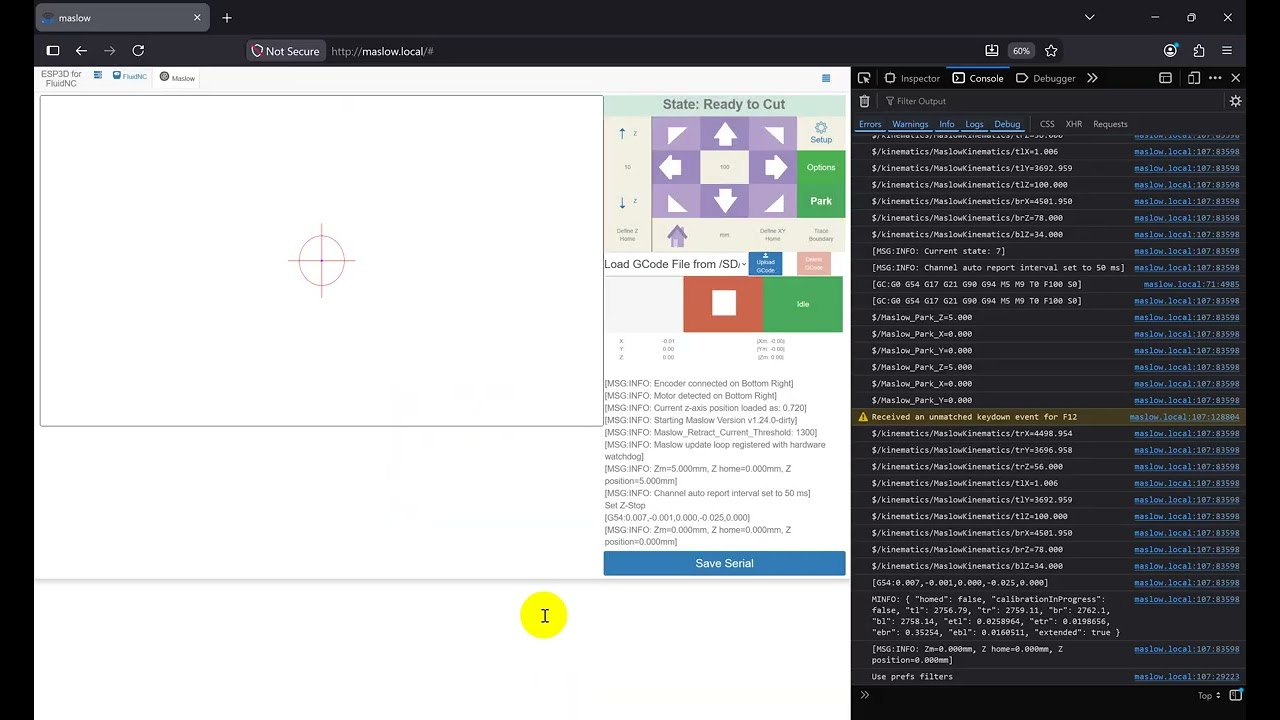This screenshot has height=720, width=1280.
Task: Toggle Debug console filter
Action: click(1007, 124)
